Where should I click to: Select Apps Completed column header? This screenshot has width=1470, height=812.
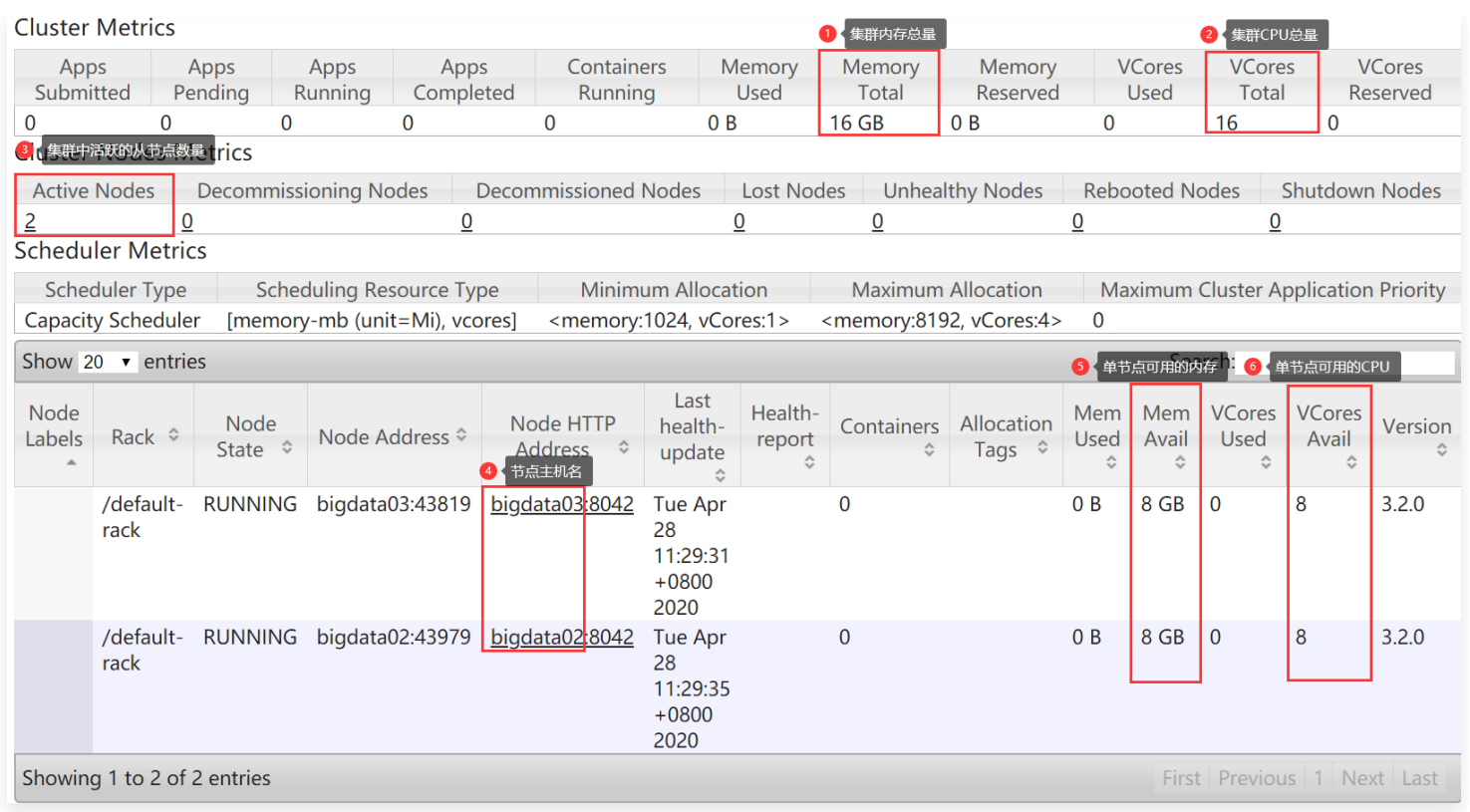(x=464, y=80)
